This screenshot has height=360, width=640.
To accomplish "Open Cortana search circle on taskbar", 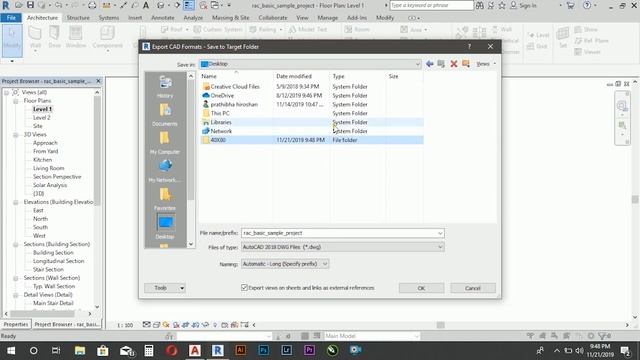I will (x=33, y=351).
